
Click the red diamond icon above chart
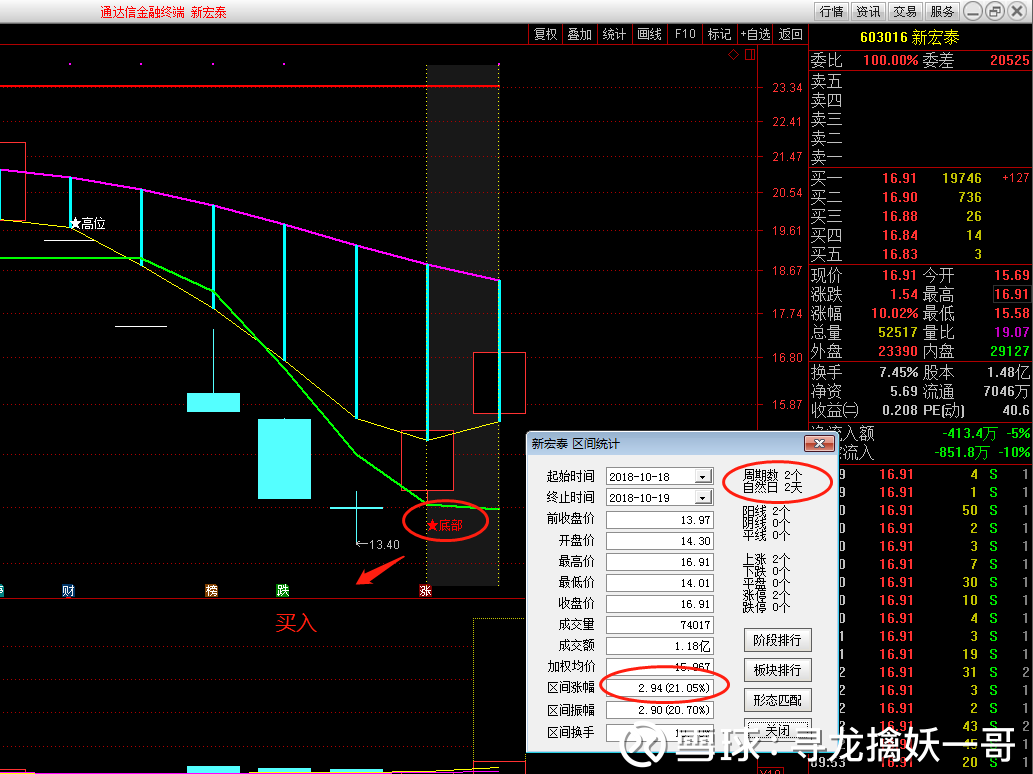(x=733, y=55)
